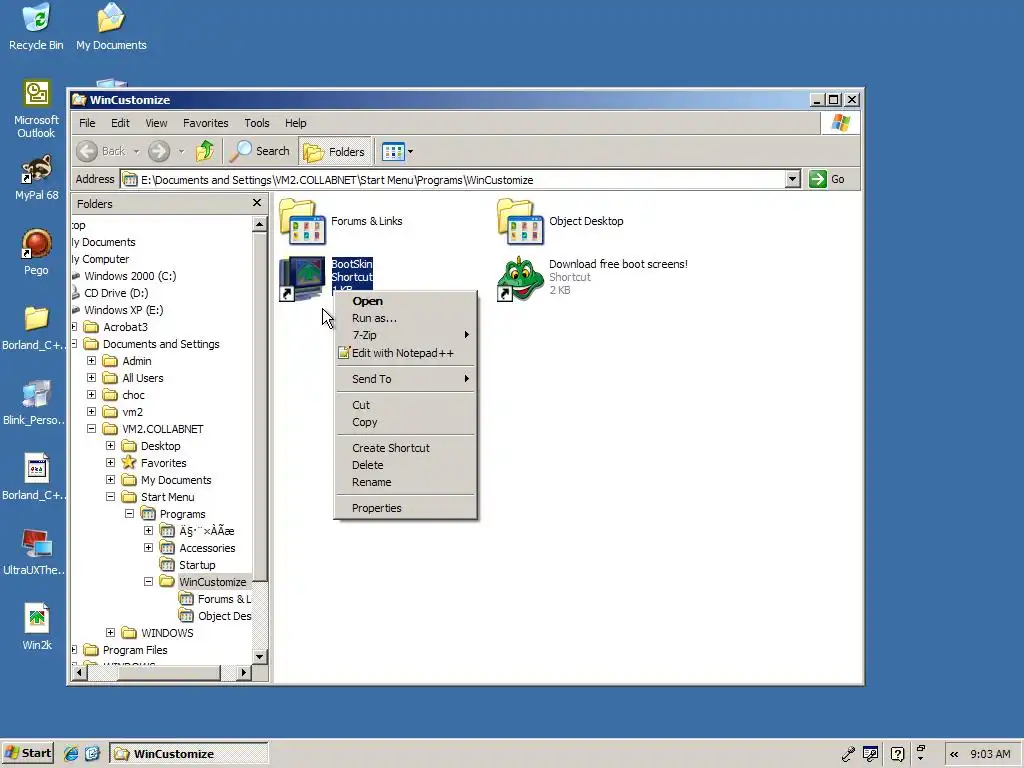
Task: Choose Properties in the context menu
Action: click(x=406, y=508)
